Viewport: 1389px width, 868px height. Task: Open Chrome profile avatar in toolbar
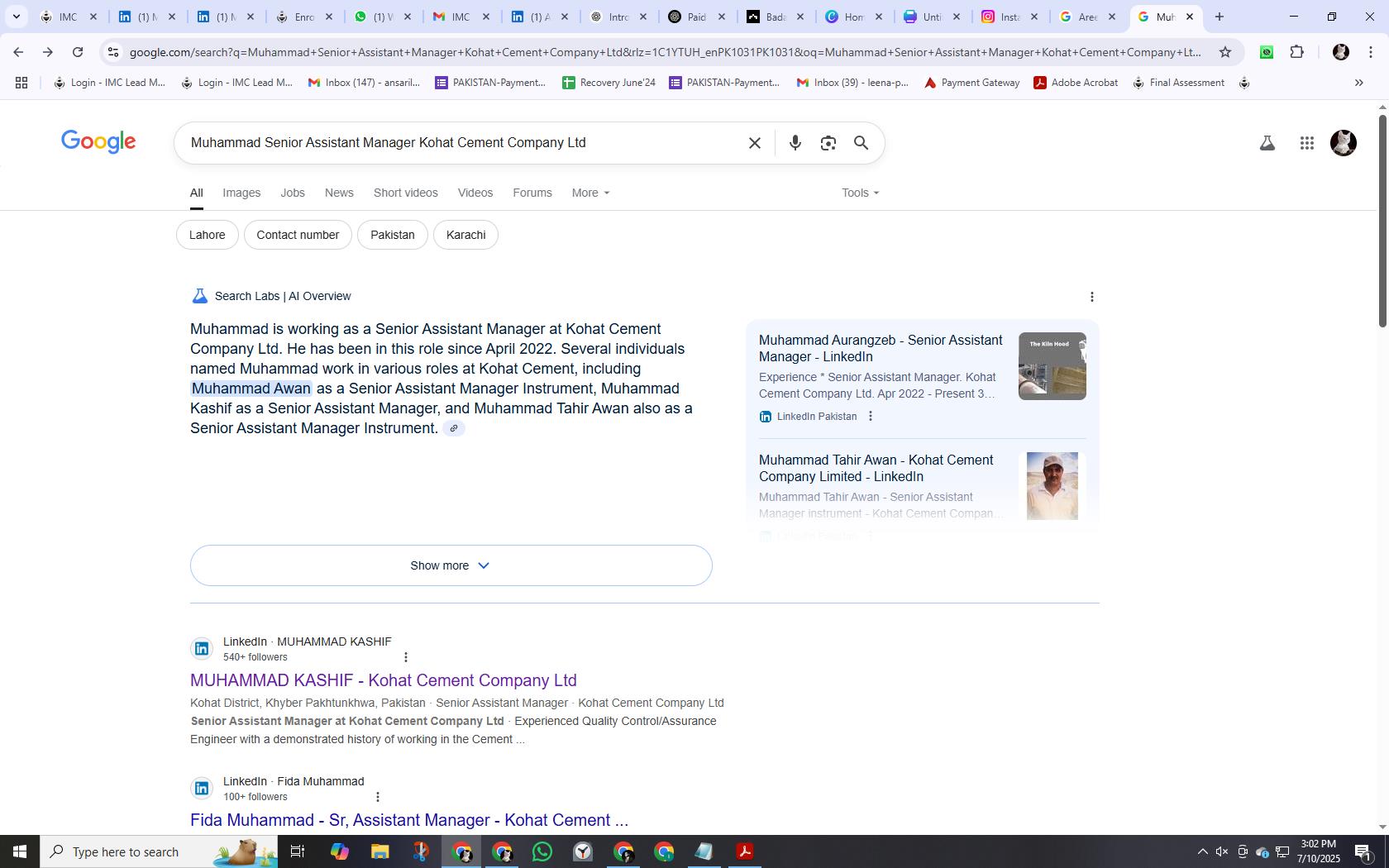(1340, 52)
